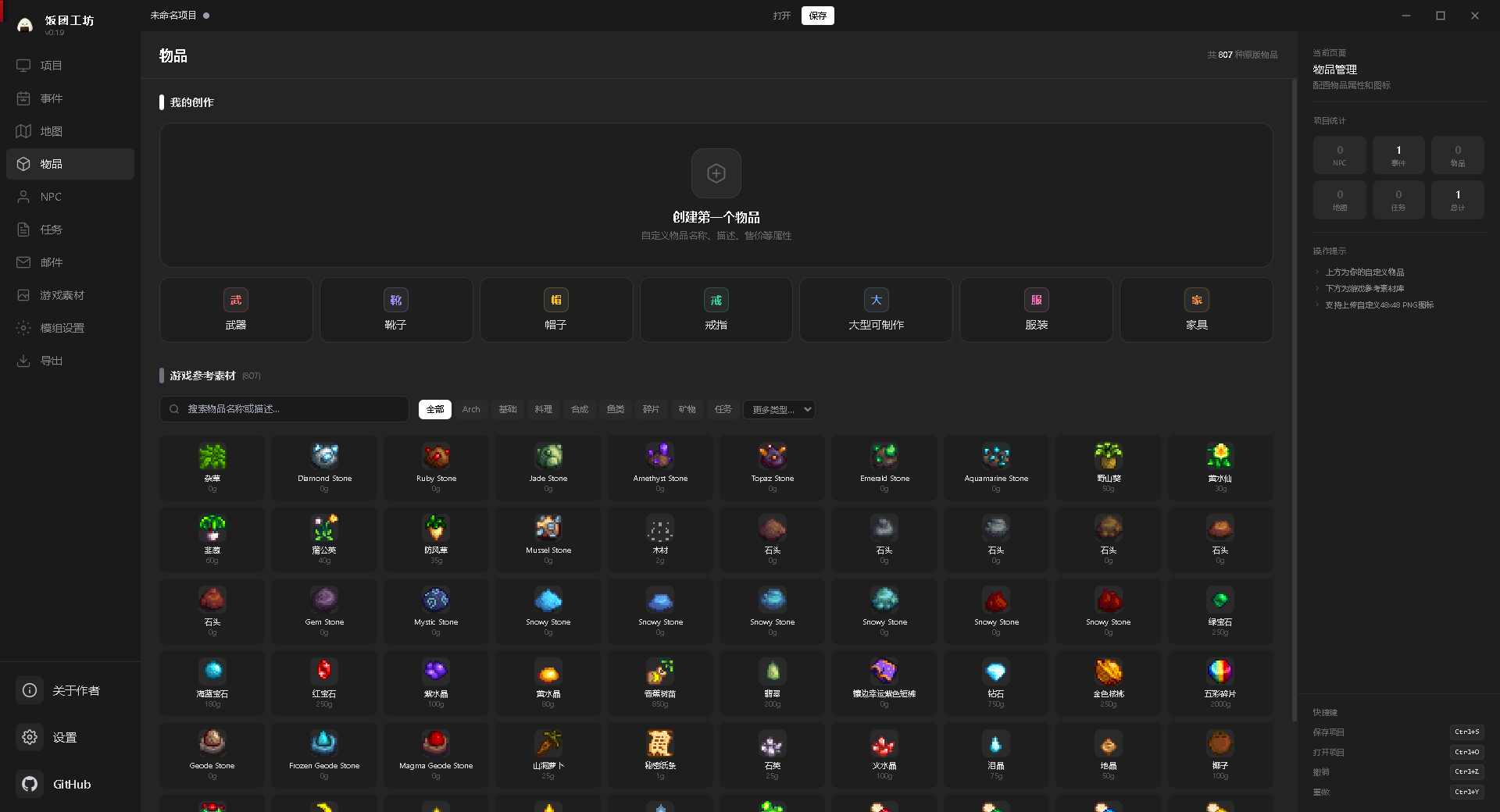Select the 杂草 item icon

click(212, 456)
